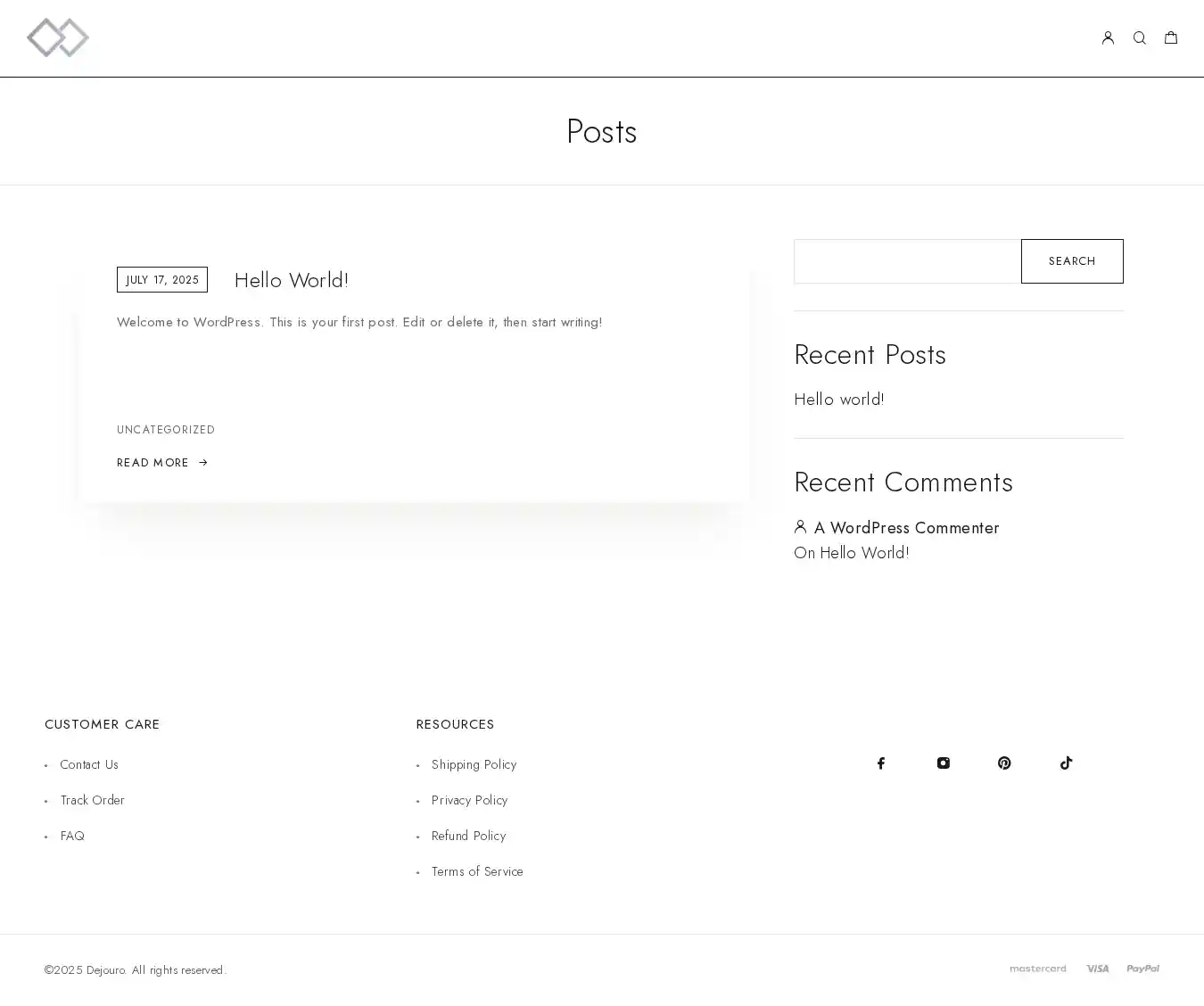Visit the Facebook social page icon

point(881,763)
